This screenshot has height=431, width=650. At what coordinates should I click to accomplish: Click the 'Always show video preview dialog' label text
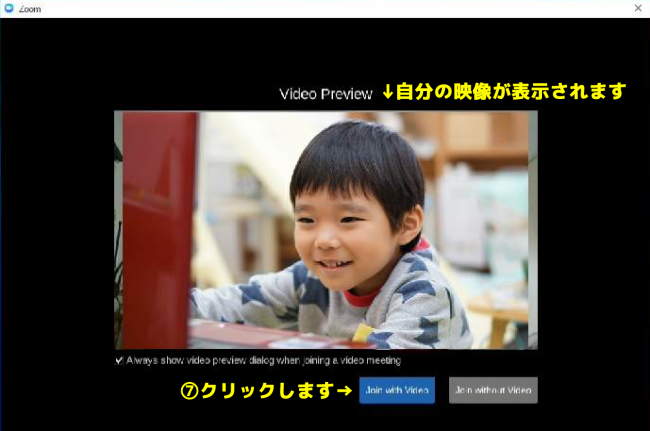(x=264, y=360)
